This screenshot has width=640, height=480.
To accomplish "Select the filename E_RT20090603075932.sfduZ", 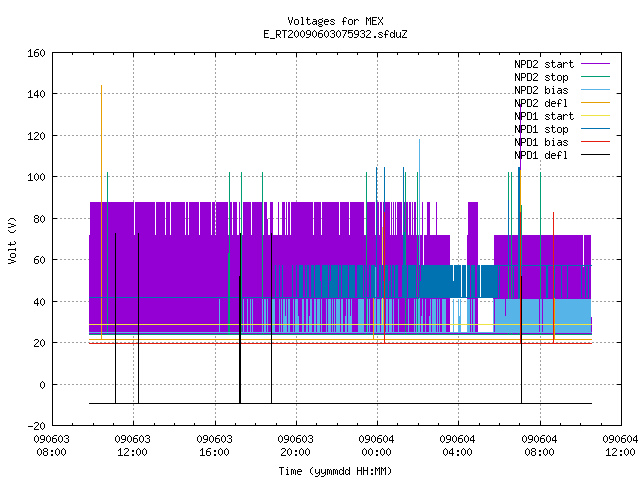I will click(x=335, y=34).
